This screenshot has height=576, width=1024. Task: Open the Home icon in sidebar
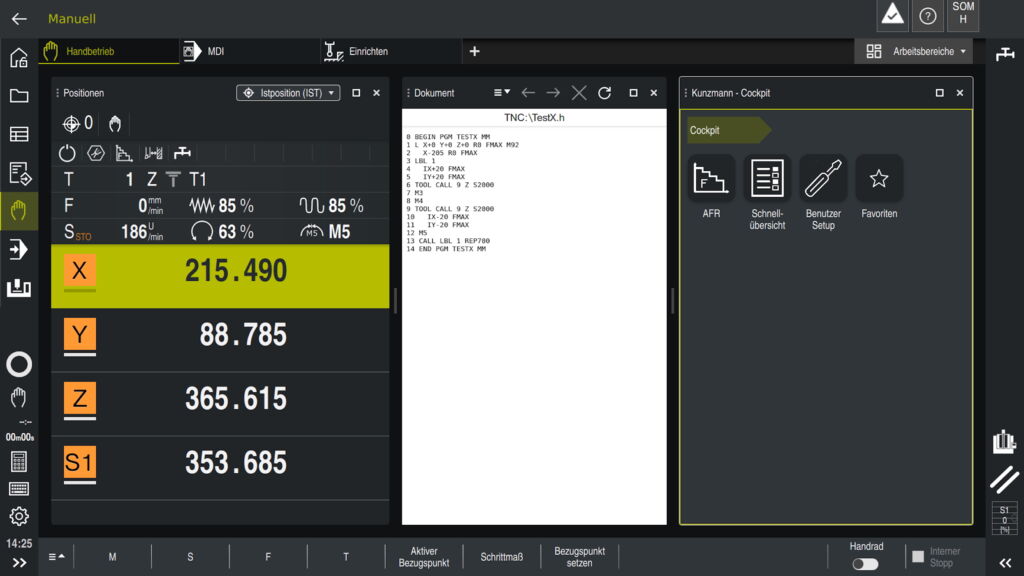pyautogui.click(x=19, y=57)
